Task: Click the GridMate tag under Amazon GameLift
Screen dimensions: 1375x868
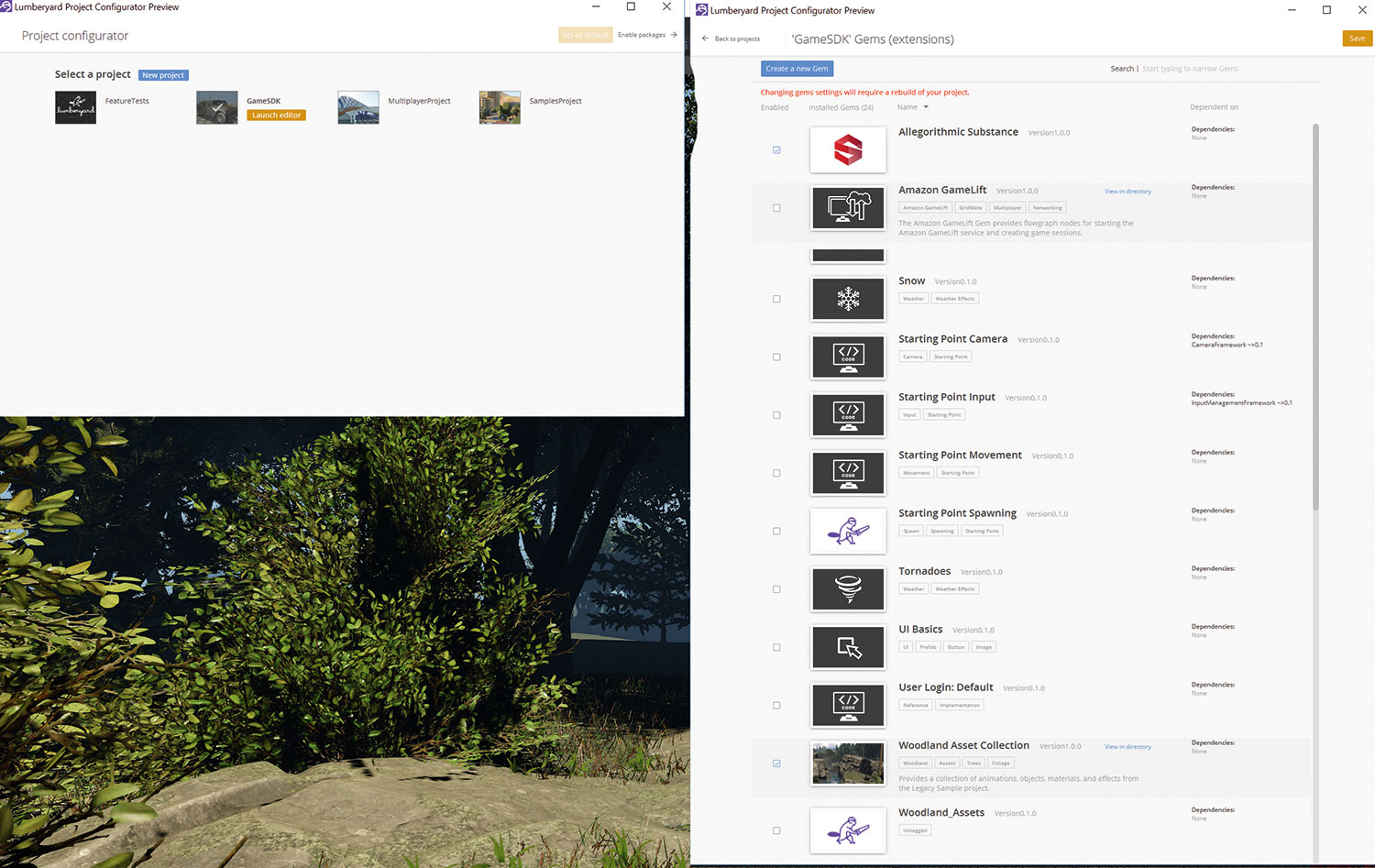Action: pos(970,208)
